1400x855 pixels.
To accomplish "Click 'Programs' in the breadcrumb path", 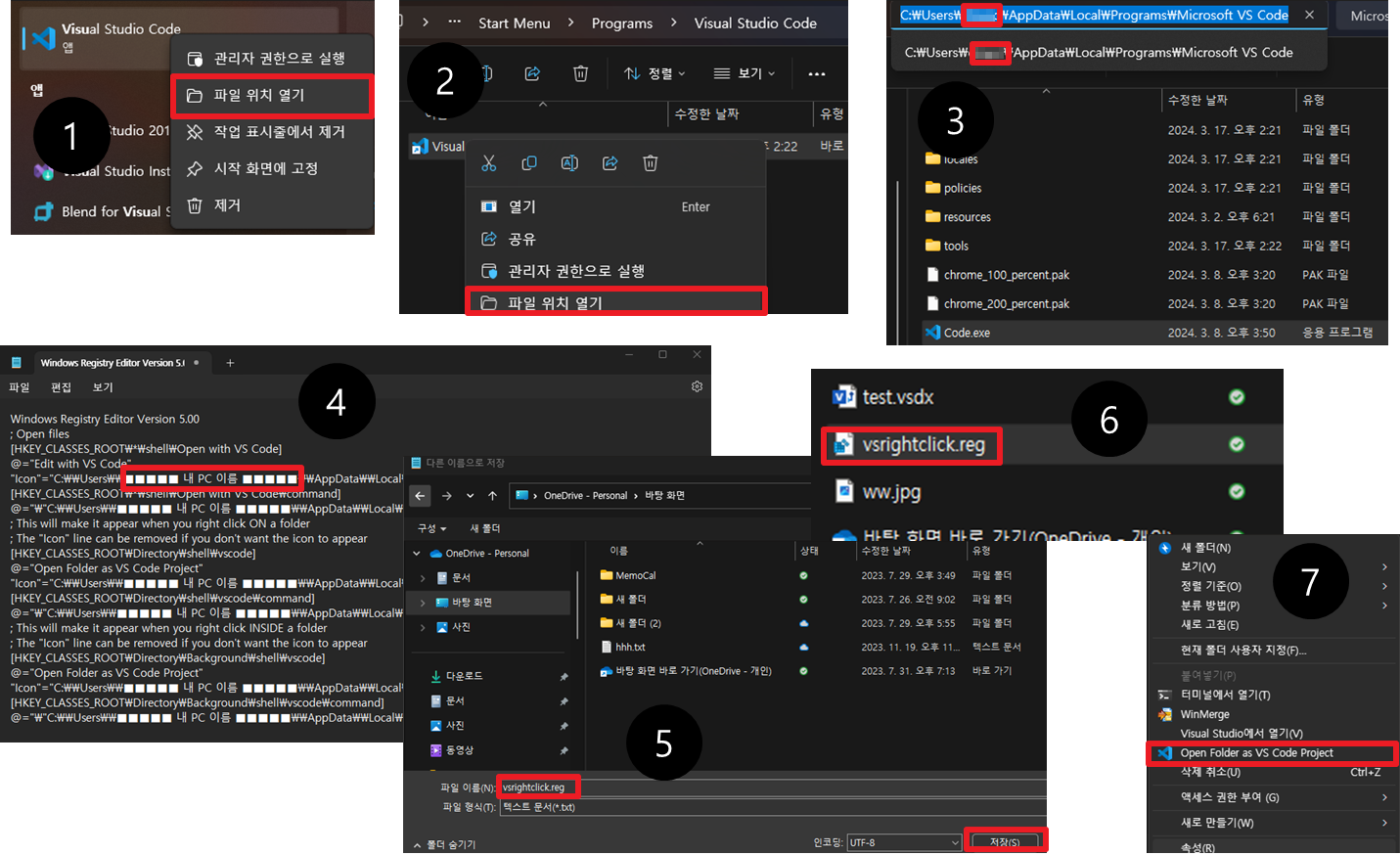I will pos(622,23).
